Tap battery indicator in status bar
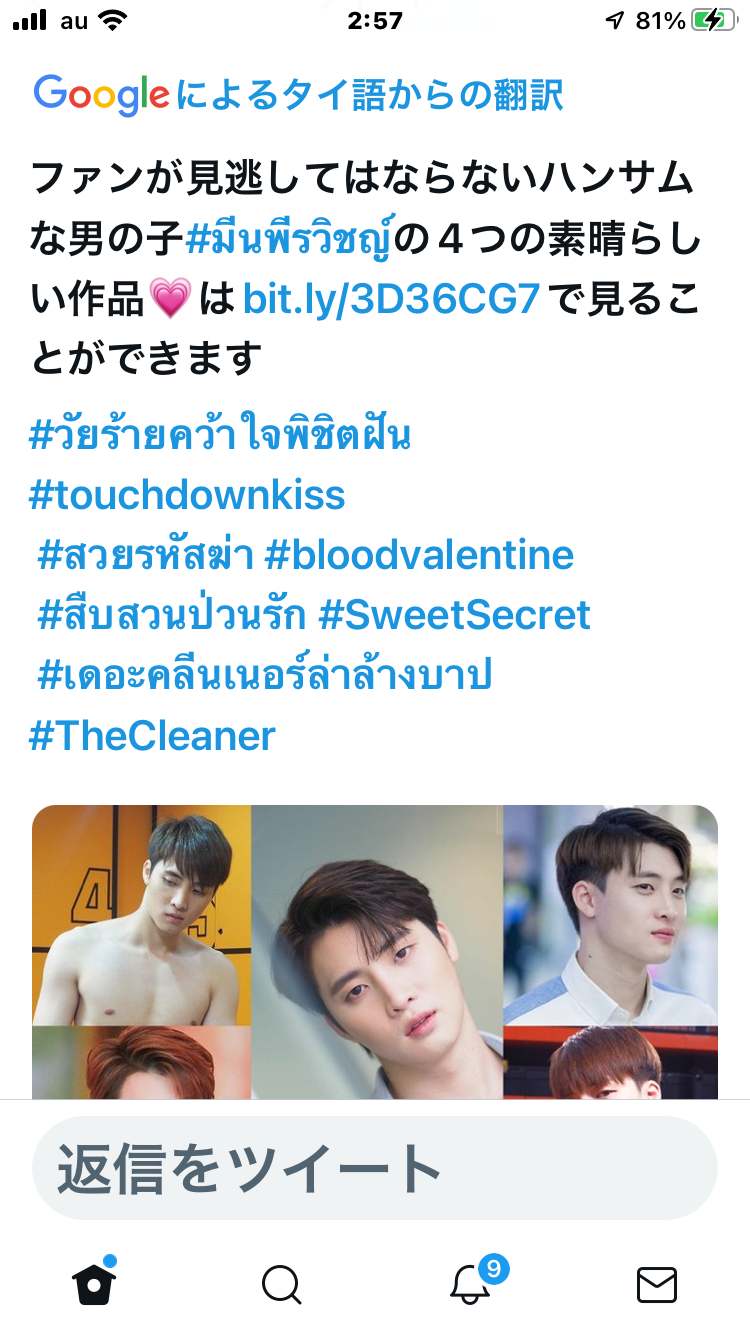The height and width of the screenshot is (1334, 750). (x=714, y=21)
